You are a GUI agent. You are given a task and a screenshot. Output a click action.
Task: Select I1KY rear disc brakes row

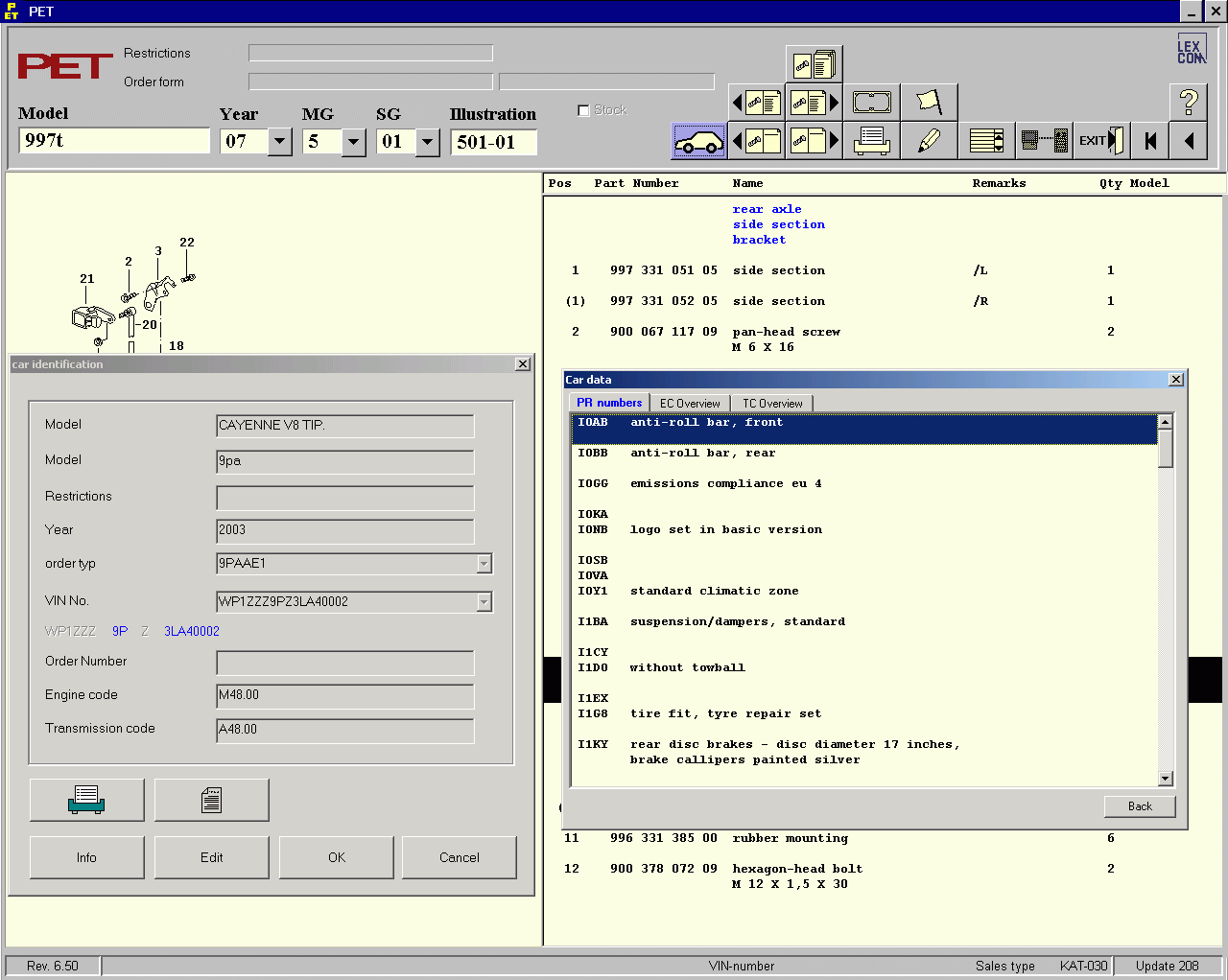tap(864, 752)
